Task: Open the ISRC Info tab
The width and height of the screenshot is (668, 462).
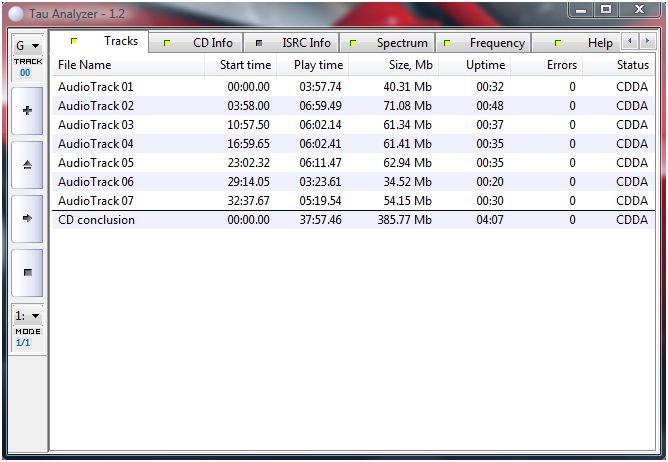Action: (295, 43)
